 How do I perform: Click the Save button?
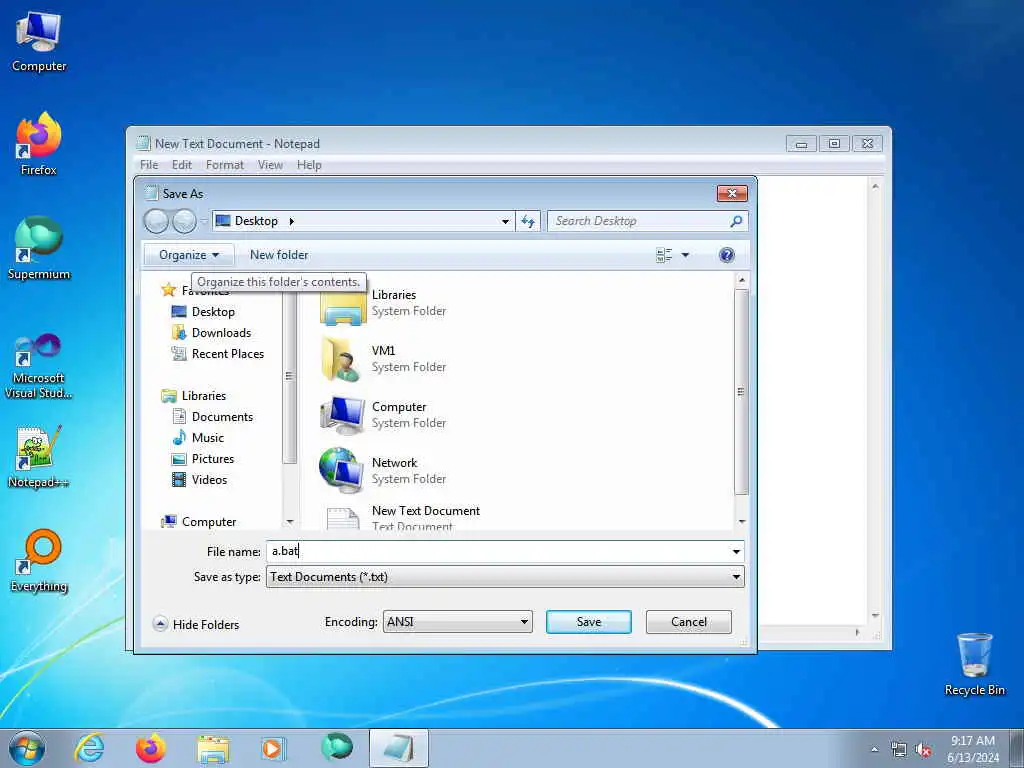coord(588,622)
